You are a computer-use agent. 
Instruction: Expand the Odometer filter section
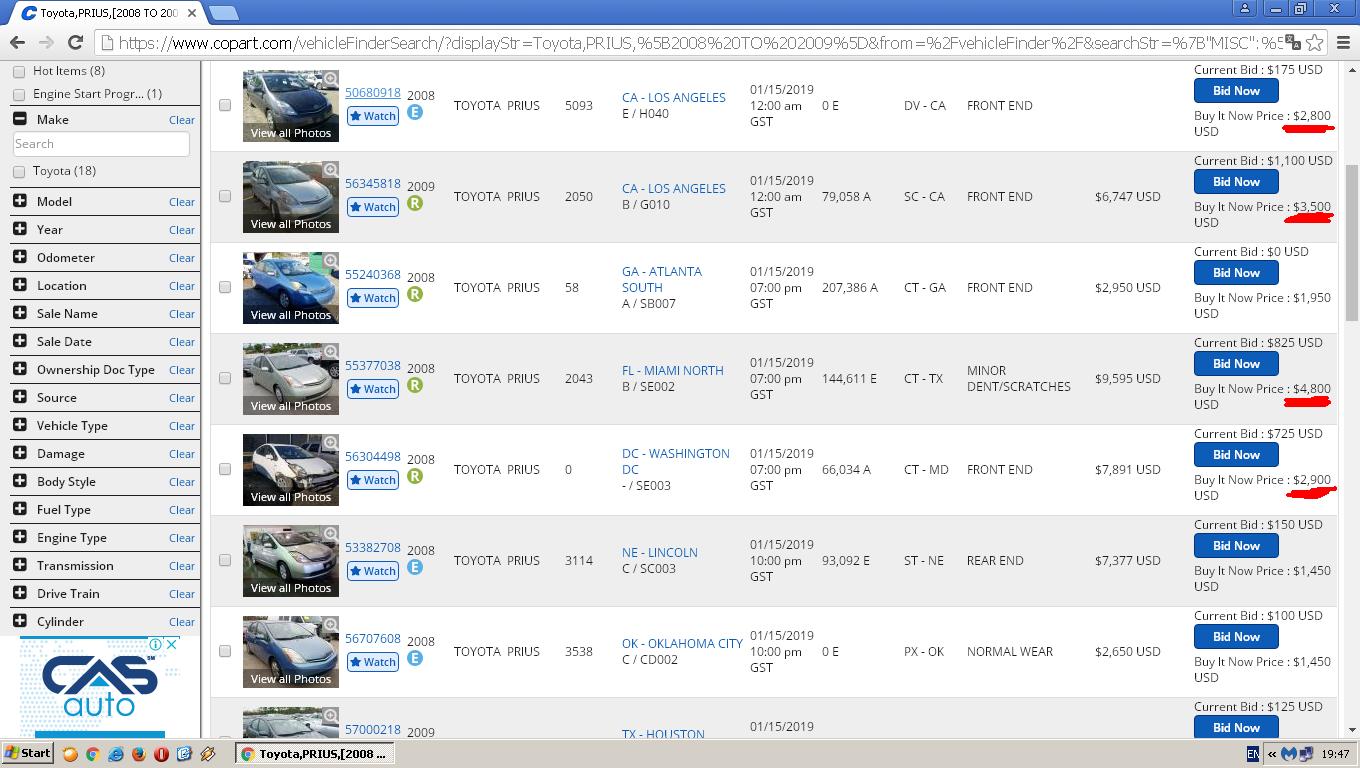coord(20,257)
